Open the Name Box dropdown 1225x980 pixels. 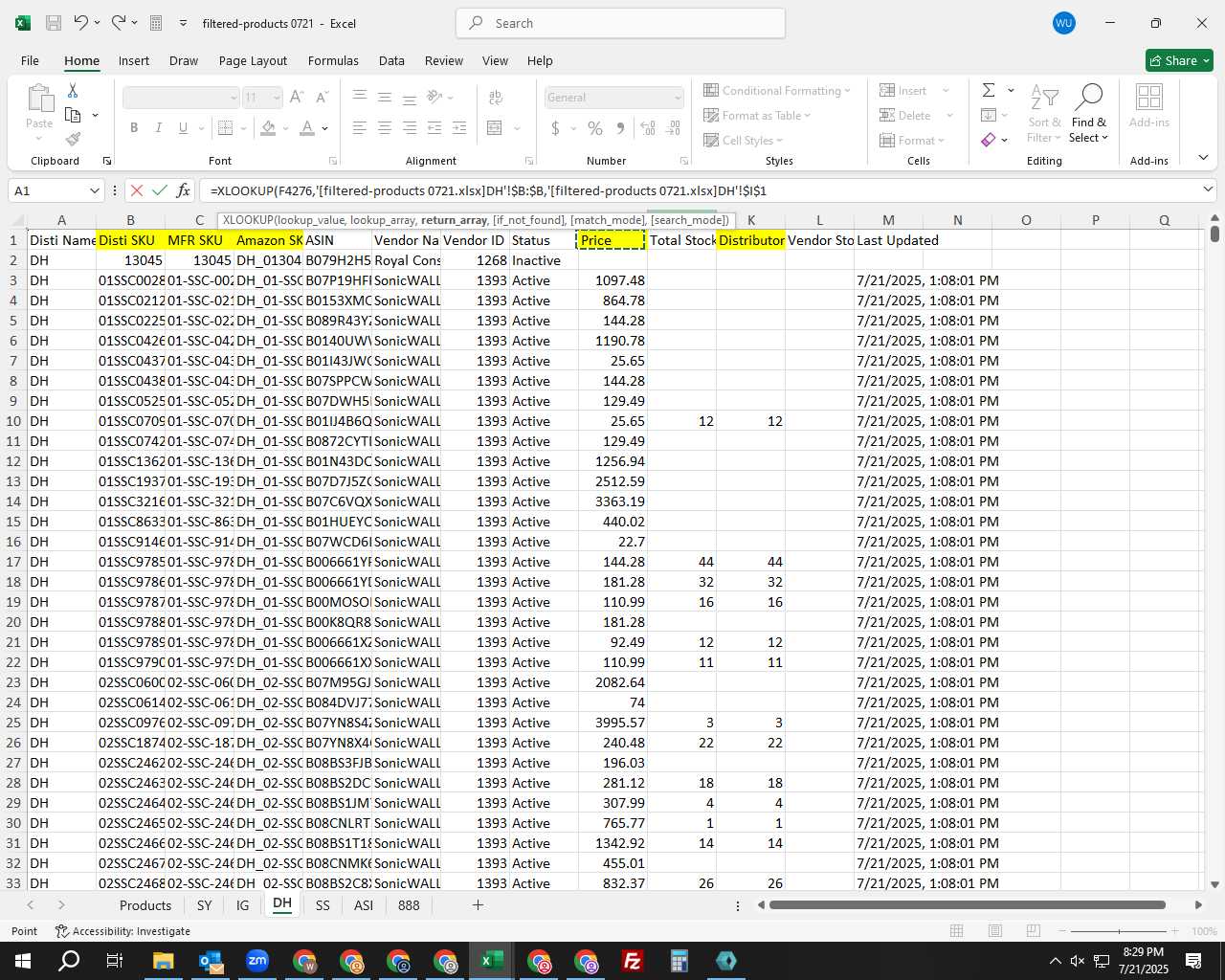(94, 190)
